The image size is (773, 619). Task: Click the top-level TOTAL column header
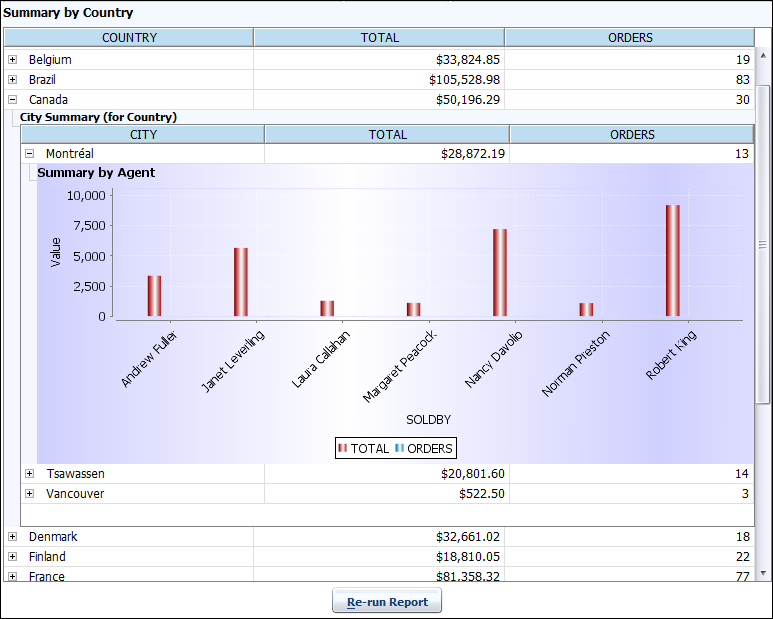click(379, 38)
